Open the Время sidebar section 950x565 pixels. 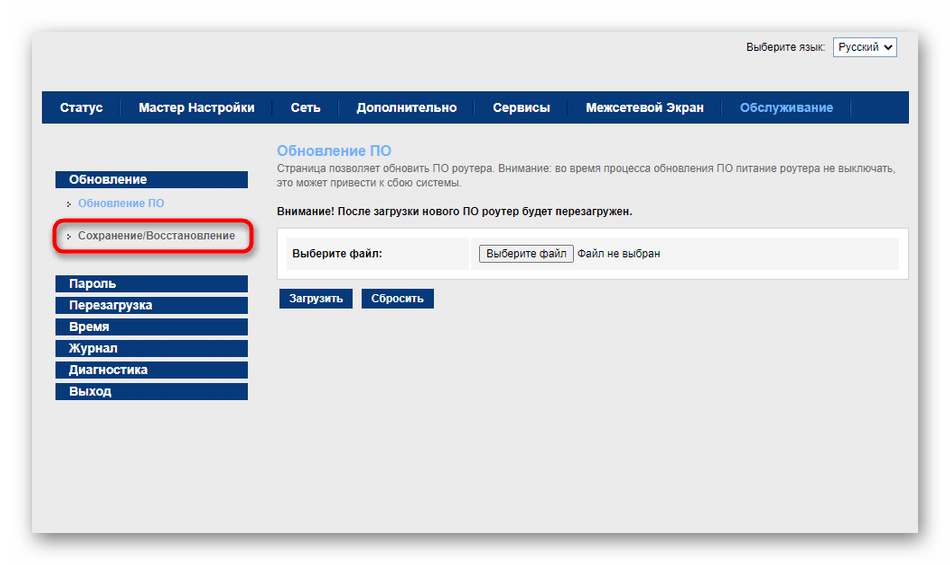(x=151, y=327)
